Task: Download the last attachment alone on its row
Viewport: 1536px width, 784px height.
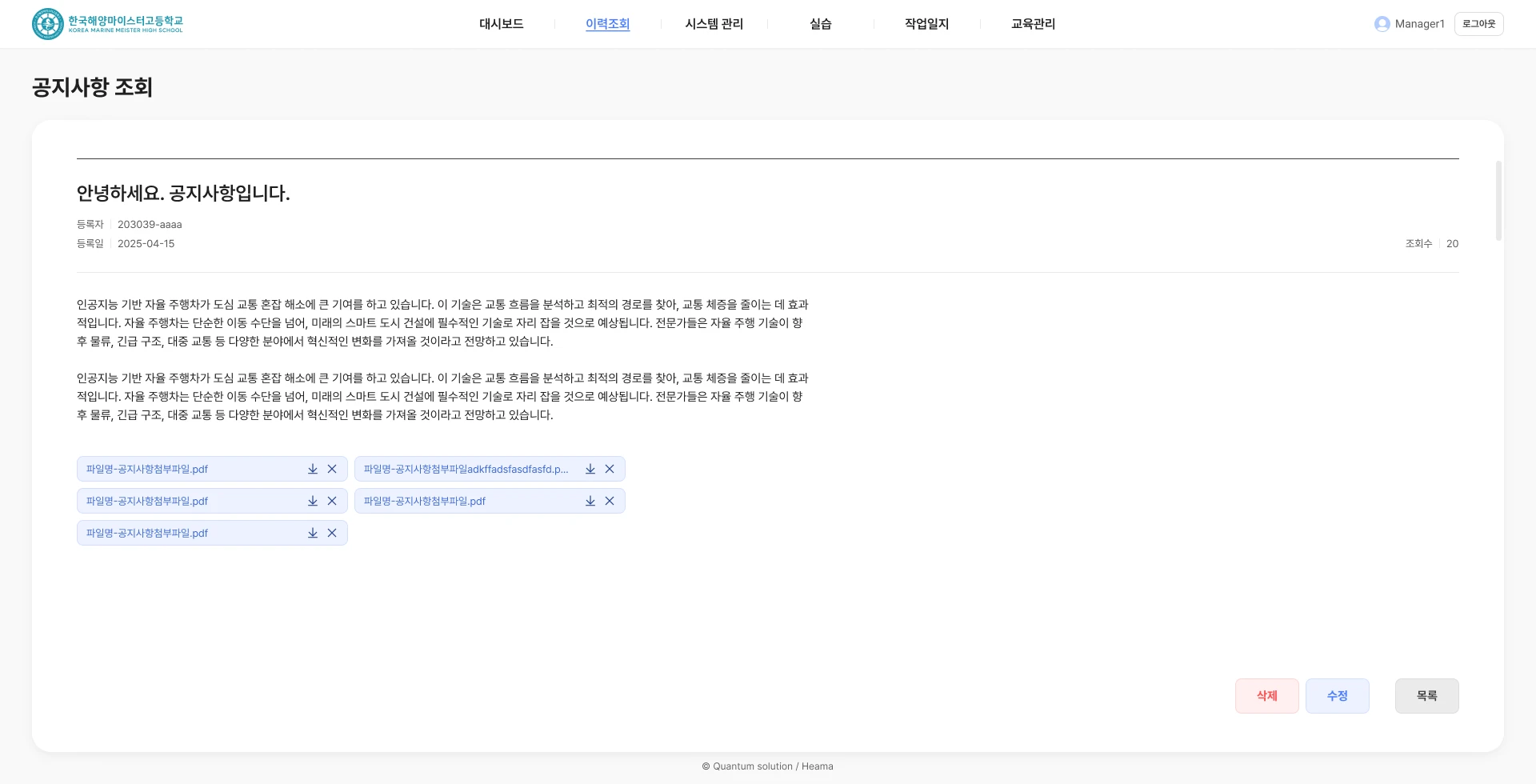Action: (313, 533)
